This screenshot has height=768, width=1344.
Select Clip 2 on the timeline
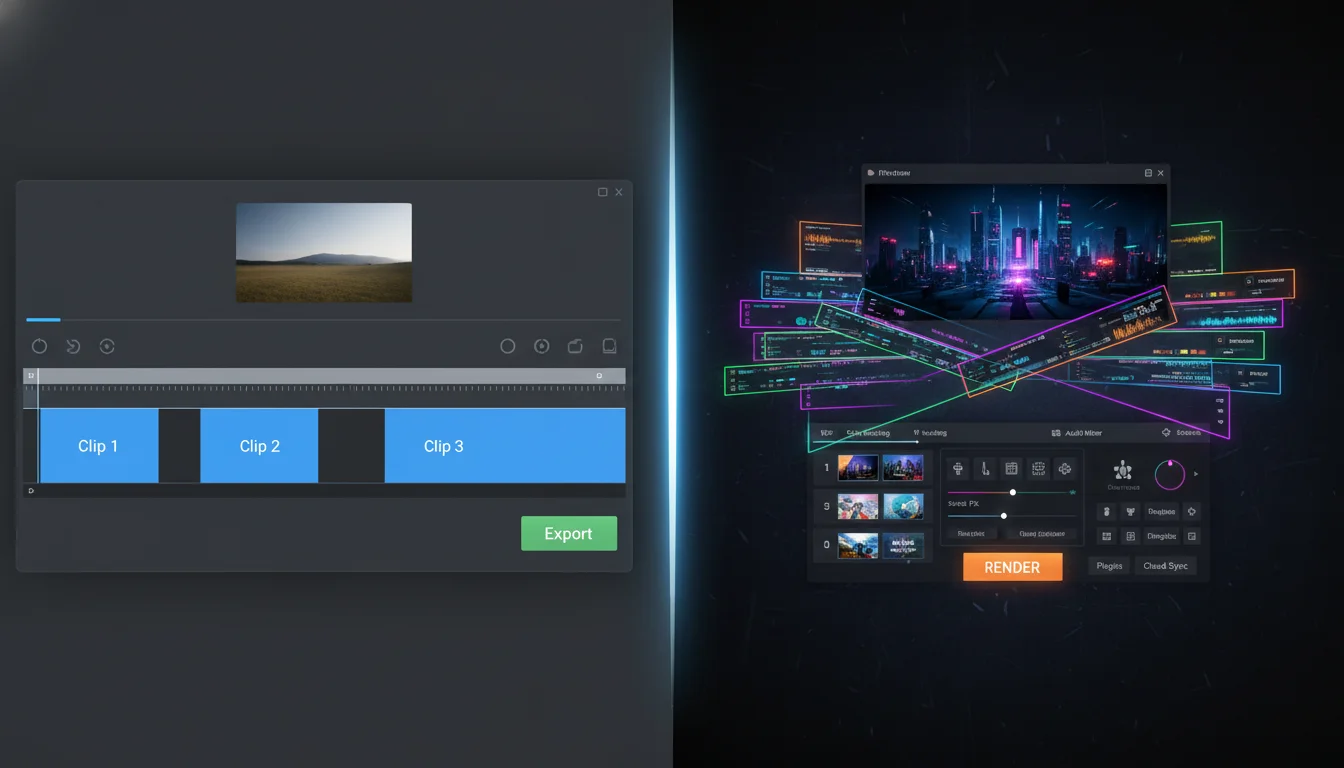[259, 446]
